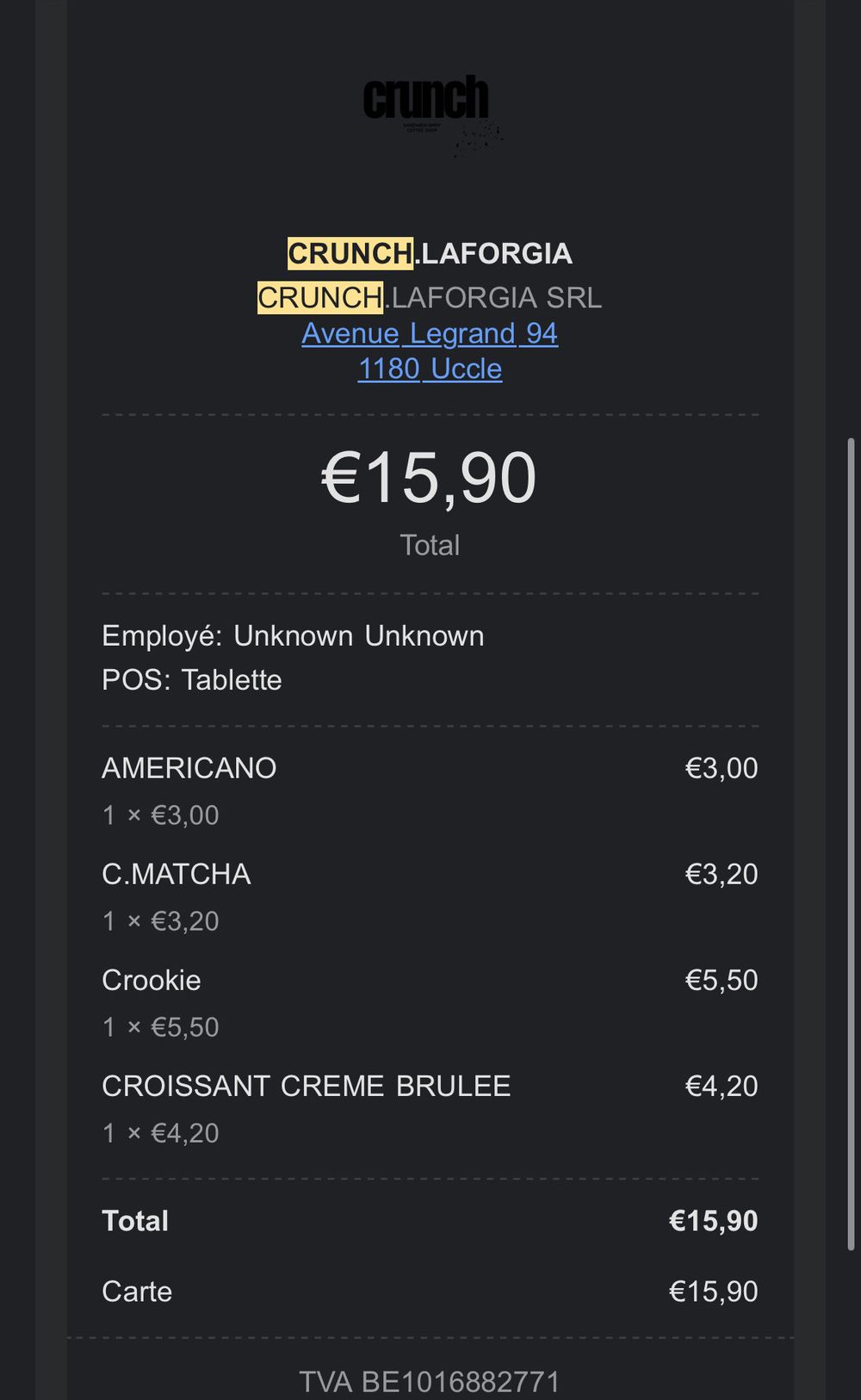Click the POS: Tablette line
This screenshot has height=1400, width=861.
tap(192, 679)
